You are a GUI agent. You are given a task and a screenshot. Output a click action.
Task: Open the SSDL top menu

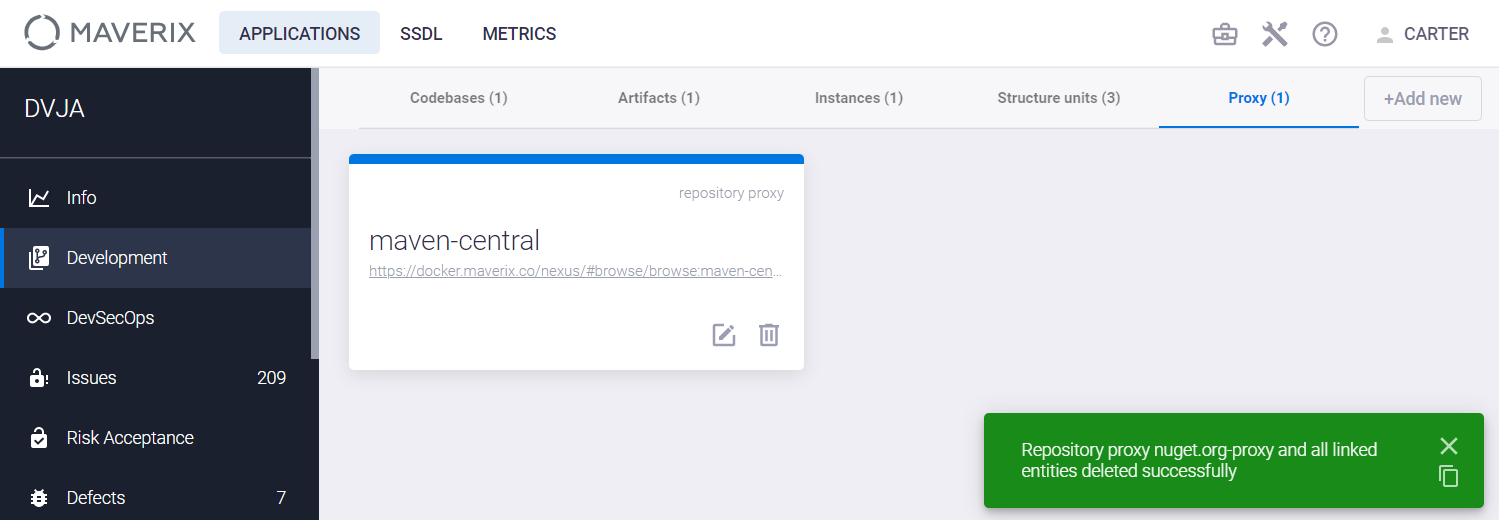pyautogui.click(x=421, y=34)
